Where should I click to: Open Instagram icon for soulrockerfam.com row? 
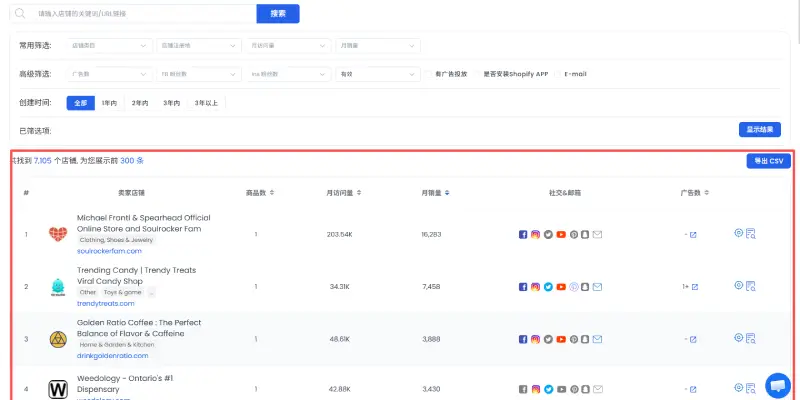coord(535,235)
